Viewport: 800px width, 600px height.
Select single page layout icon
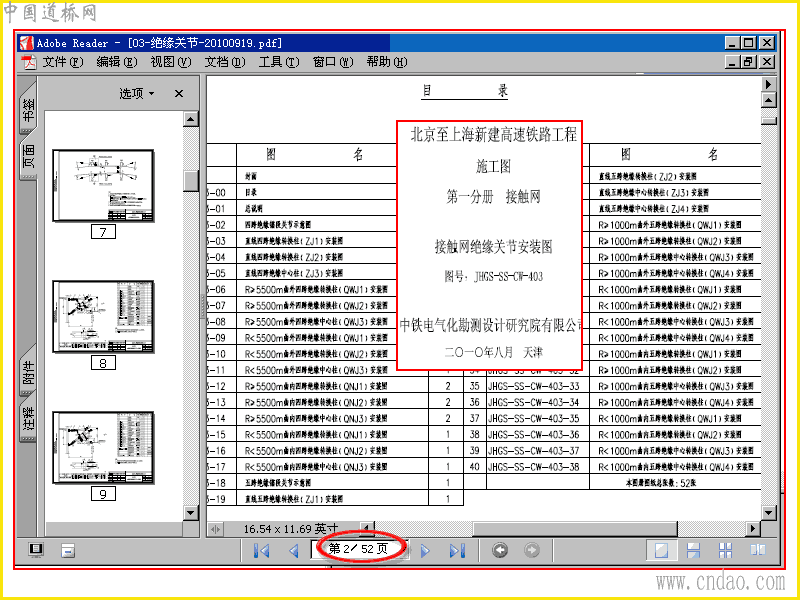[x=661, y=550]
